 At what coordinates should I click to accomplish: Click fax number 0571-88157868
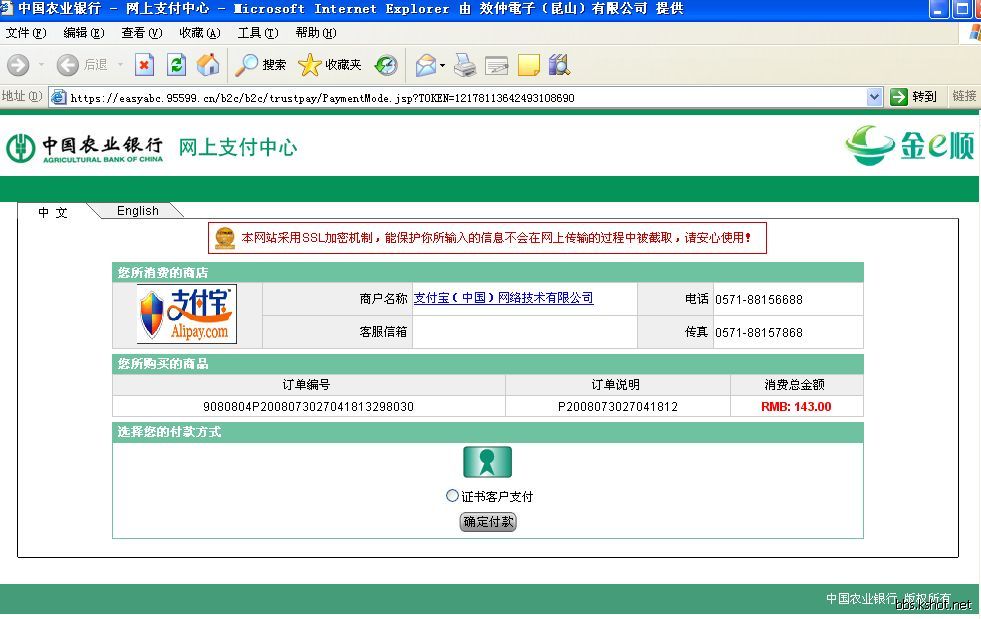pyautogui.click(x=759, y=332)
